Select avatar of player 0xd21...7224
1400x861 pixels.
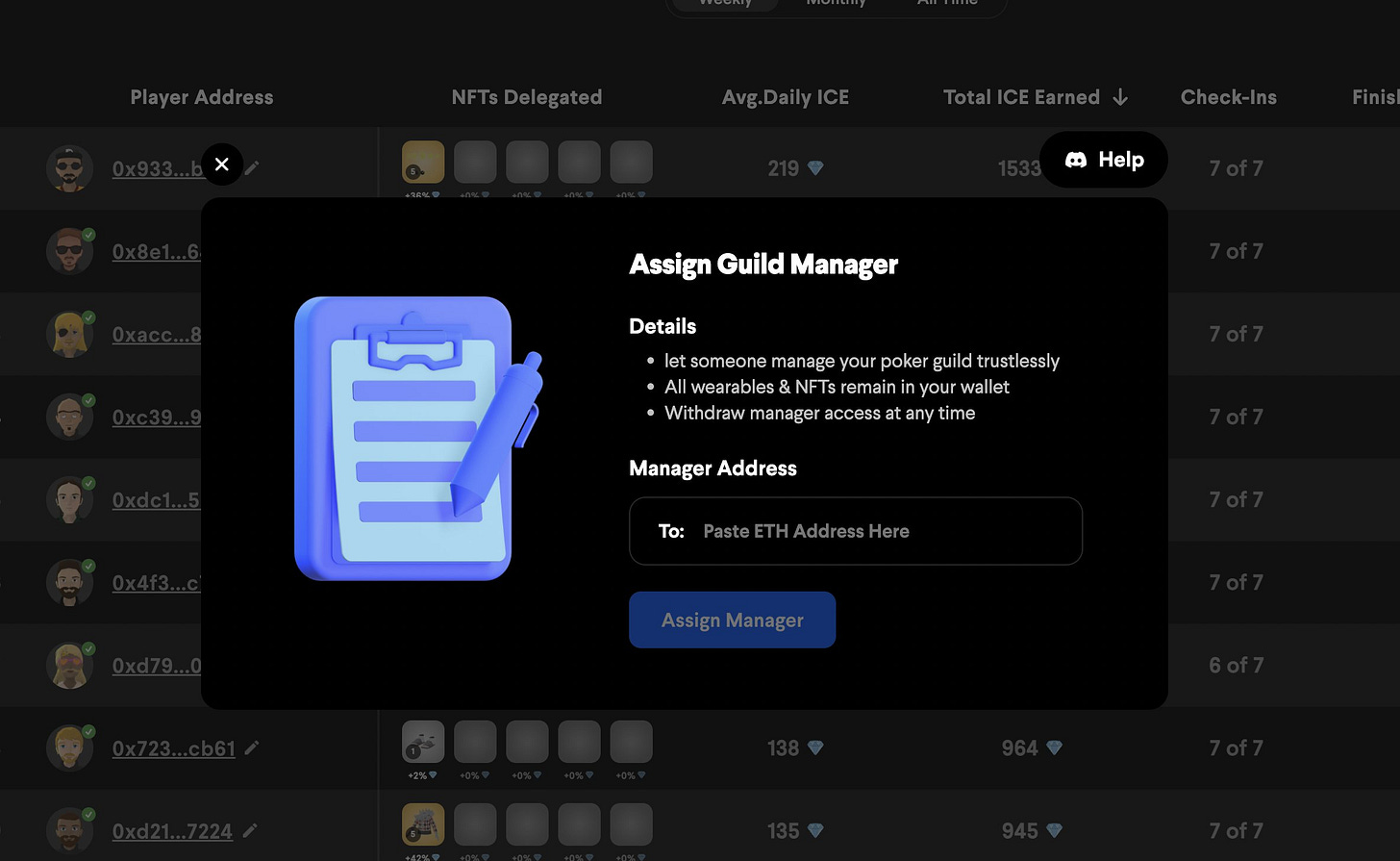(x=69, y=830)
